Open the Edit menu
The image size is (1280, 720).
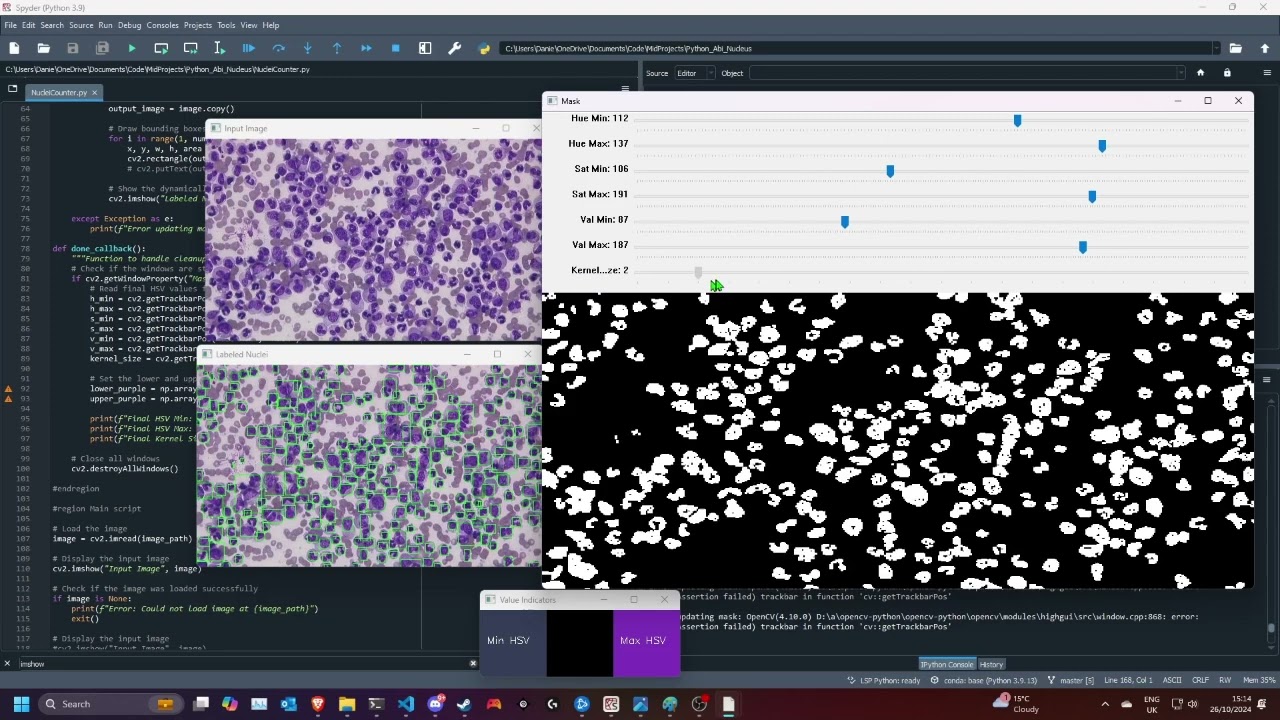pyautogui.click(x=29, y=25)
